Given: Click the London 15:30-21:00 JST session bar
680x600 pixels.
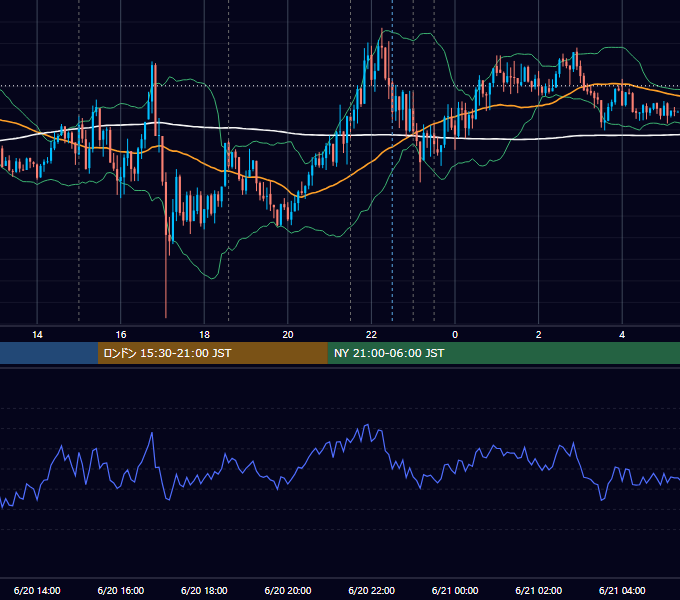Looking at the screenshot, I should click(x=212, y=353).
